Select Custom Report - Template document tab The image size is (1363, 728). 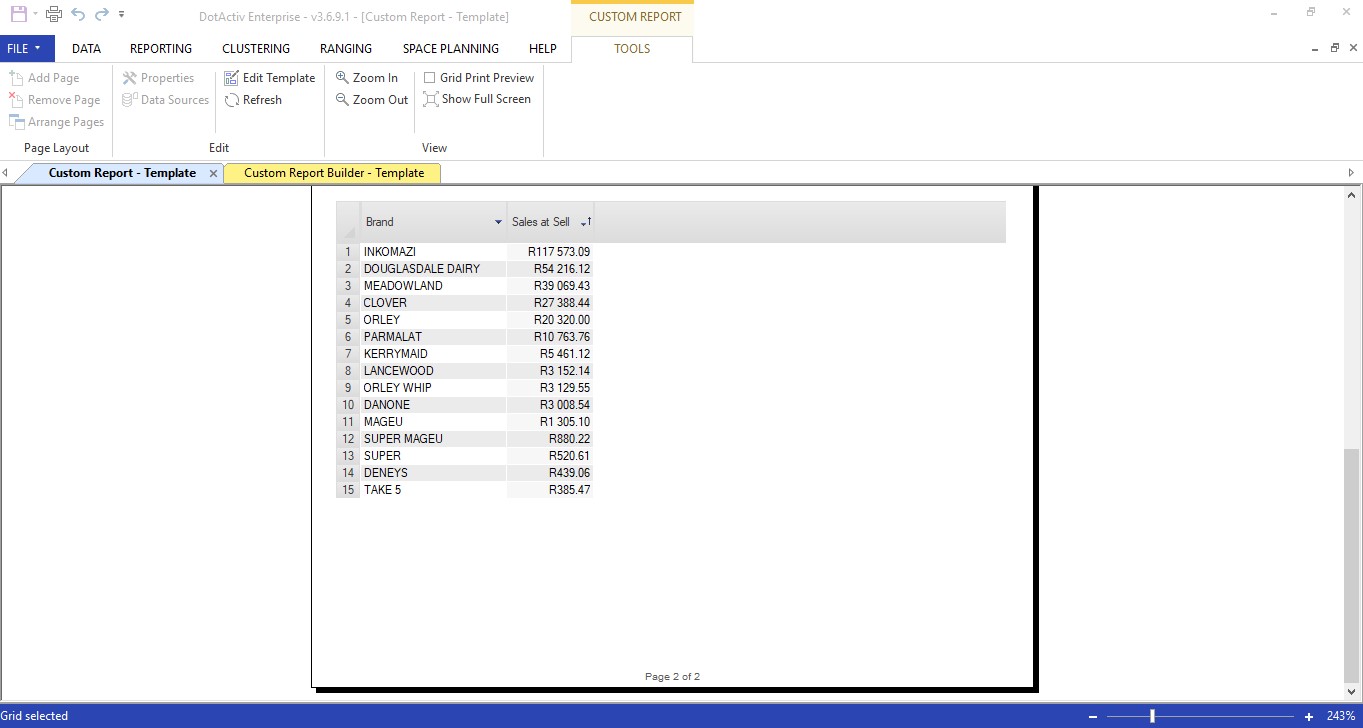122,173
